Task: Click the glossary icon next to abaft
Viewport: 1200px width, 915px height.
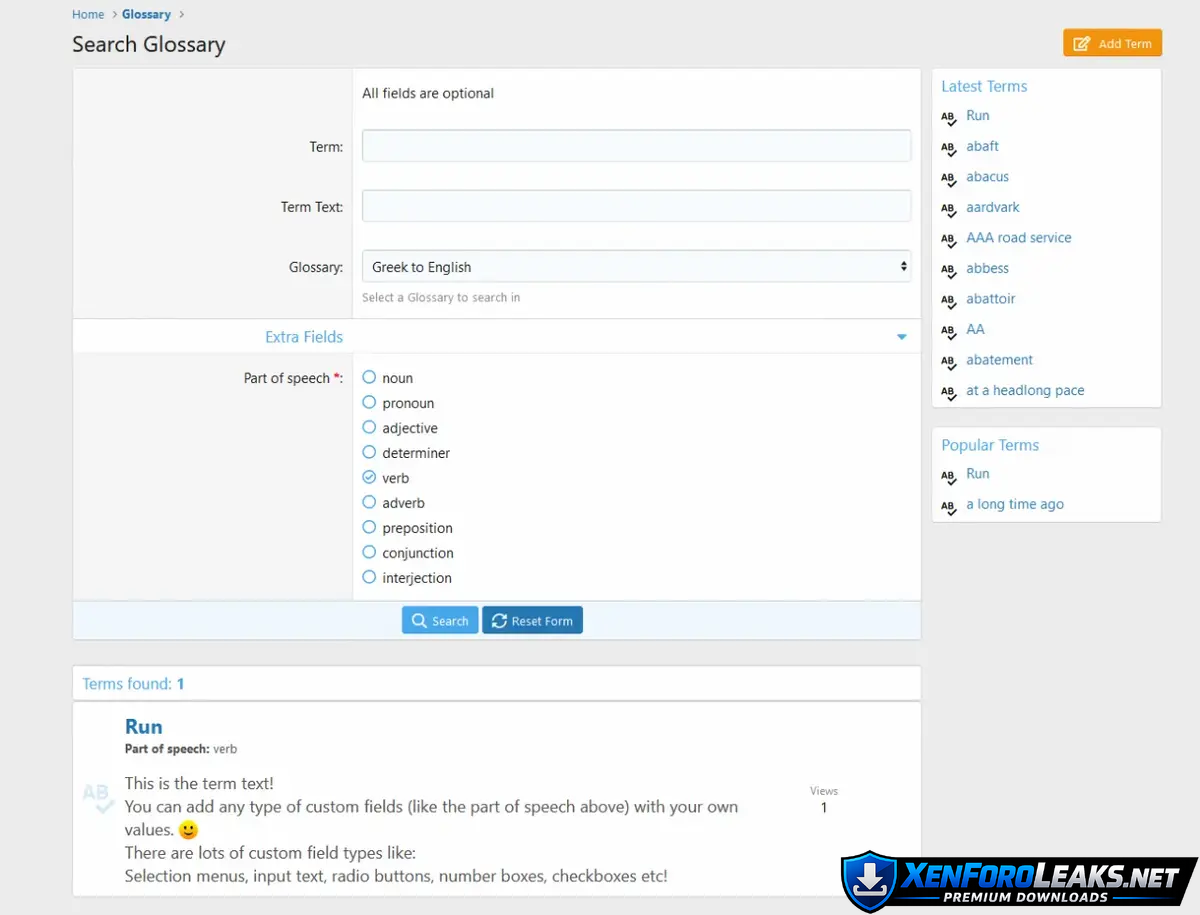Action: (949, 148)
